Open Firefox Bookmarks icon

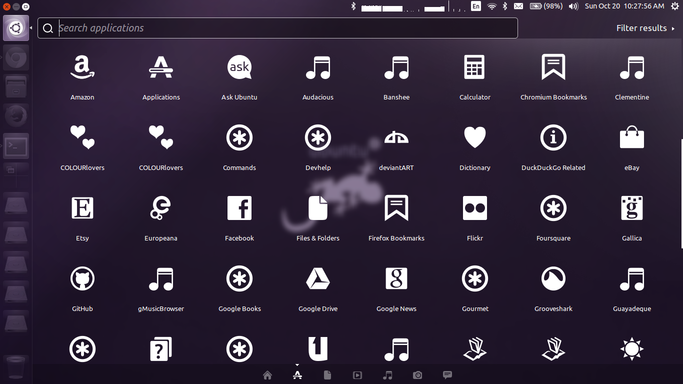click(x=396, y=208)
